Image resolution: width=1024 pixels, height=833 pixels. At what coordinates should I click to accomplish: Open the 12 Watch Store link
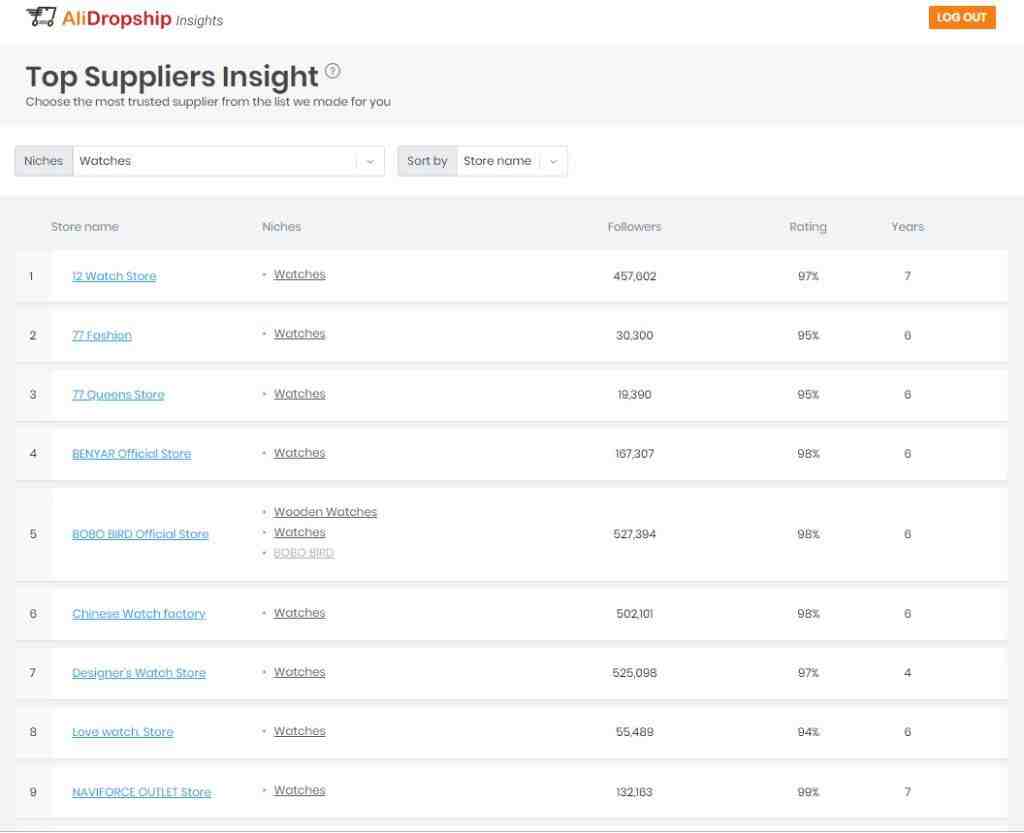114,276
